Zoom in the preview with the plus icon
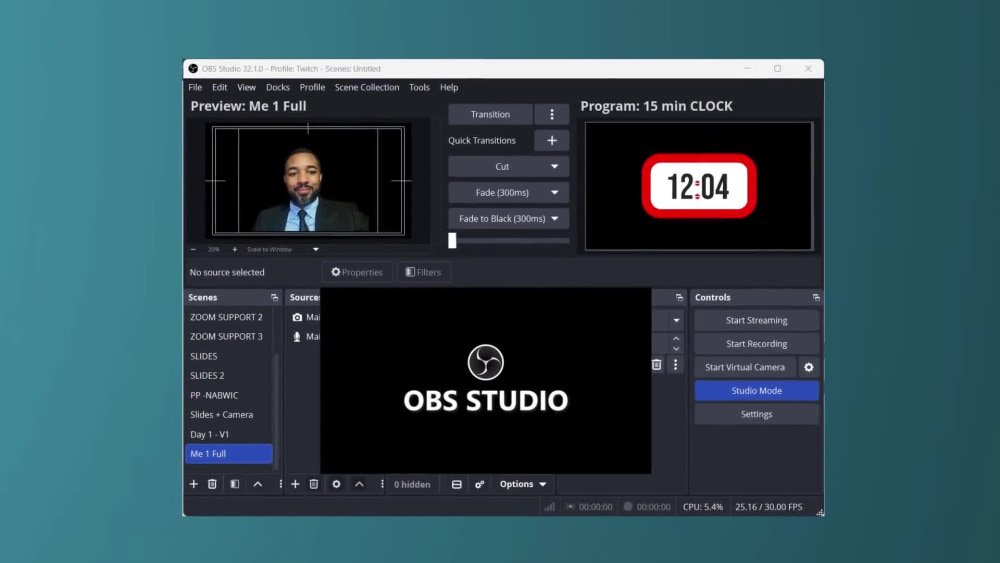 click(x=235, y=249)
